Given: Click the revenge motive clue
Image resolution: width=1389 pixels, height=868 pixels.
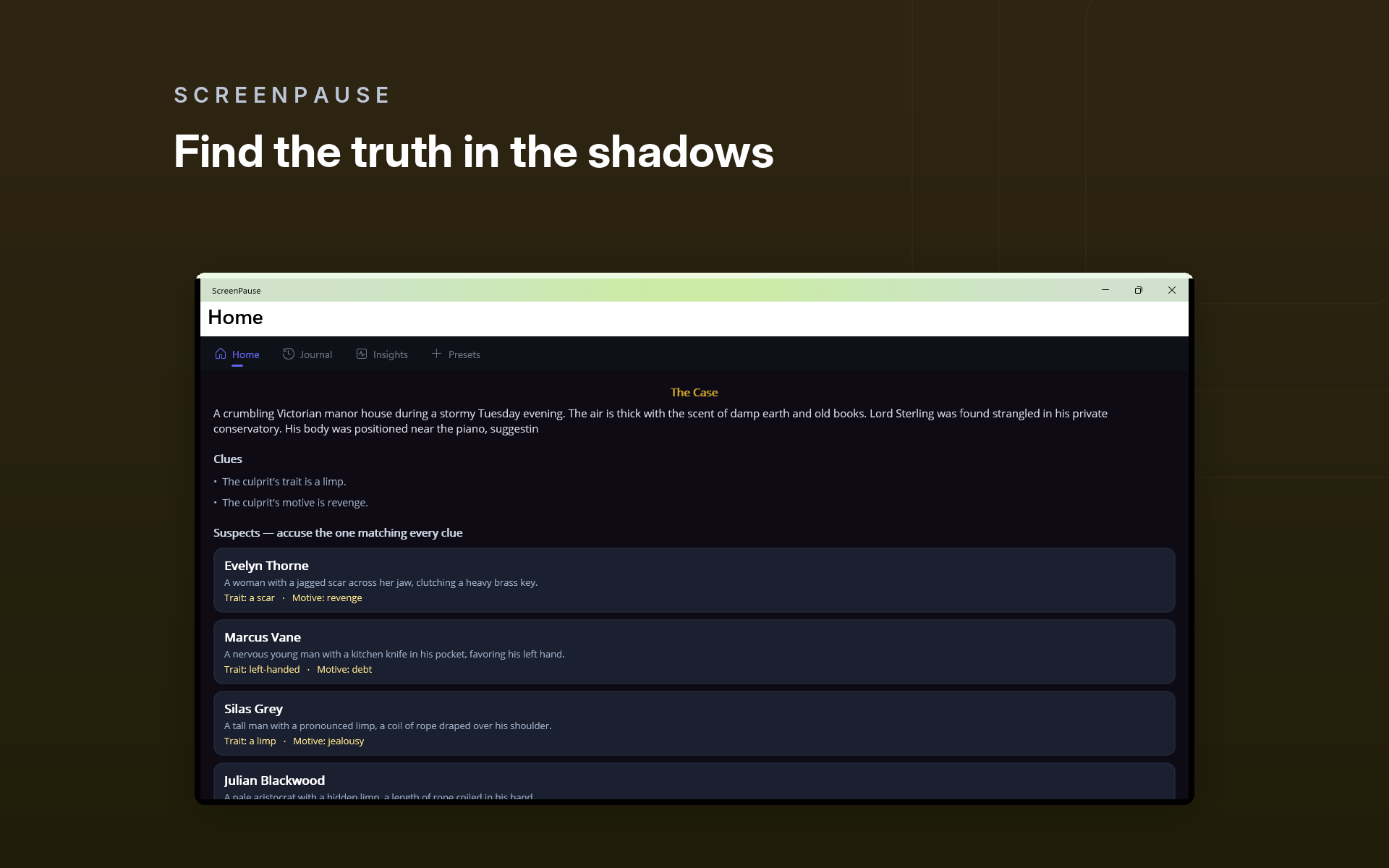Looking at the screenshot, I should pyautogui.click(x=294, y=503).
